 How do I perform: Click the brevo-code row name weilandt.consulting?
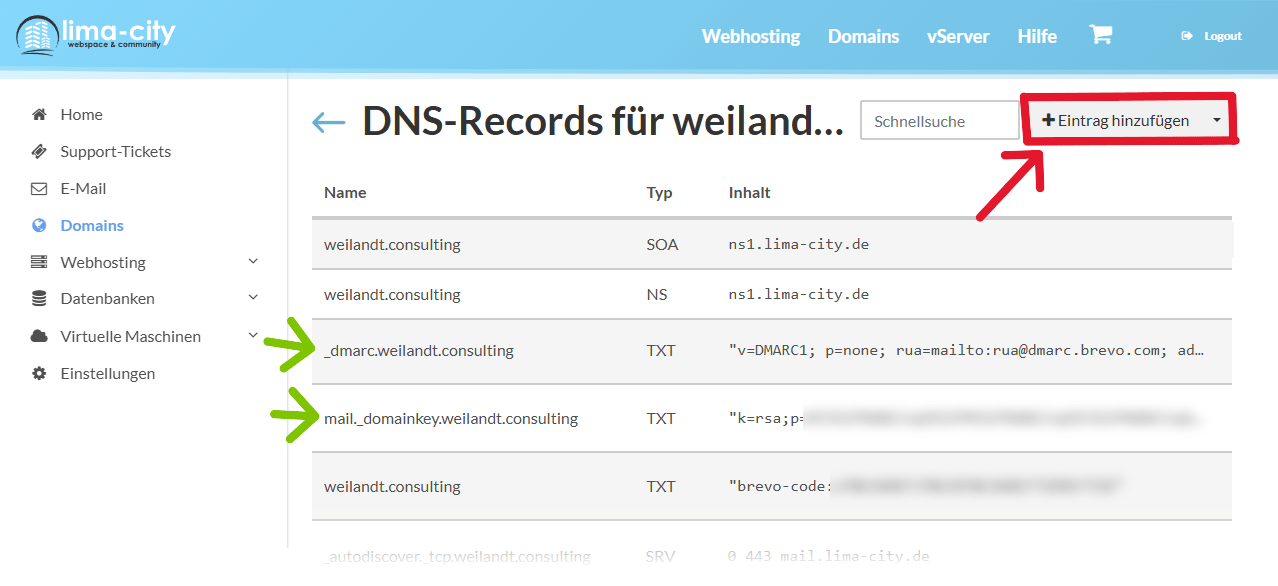pyautogui.click(x=392, y=486)
